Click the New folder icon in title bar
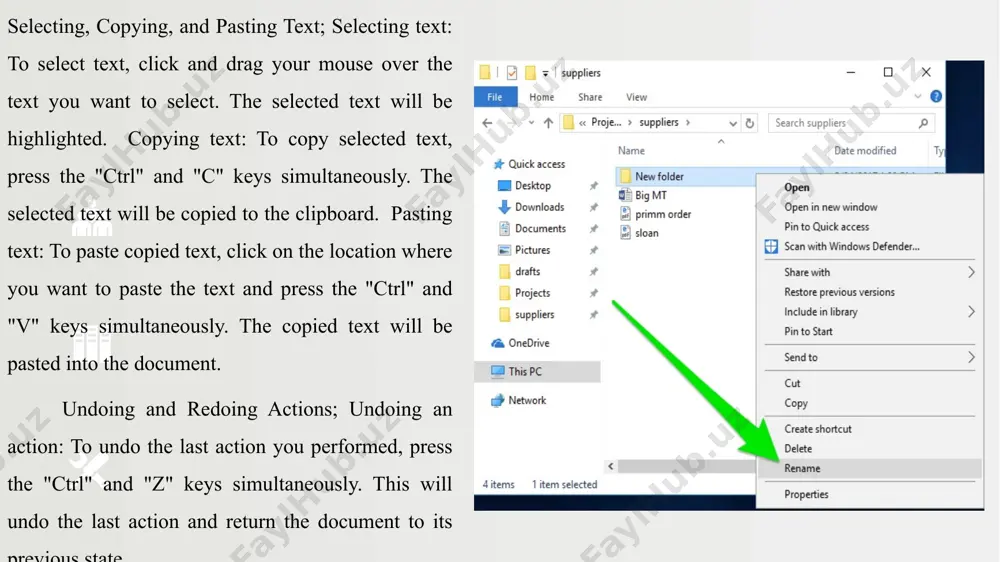1000x562 pixels. coord(530,73)
